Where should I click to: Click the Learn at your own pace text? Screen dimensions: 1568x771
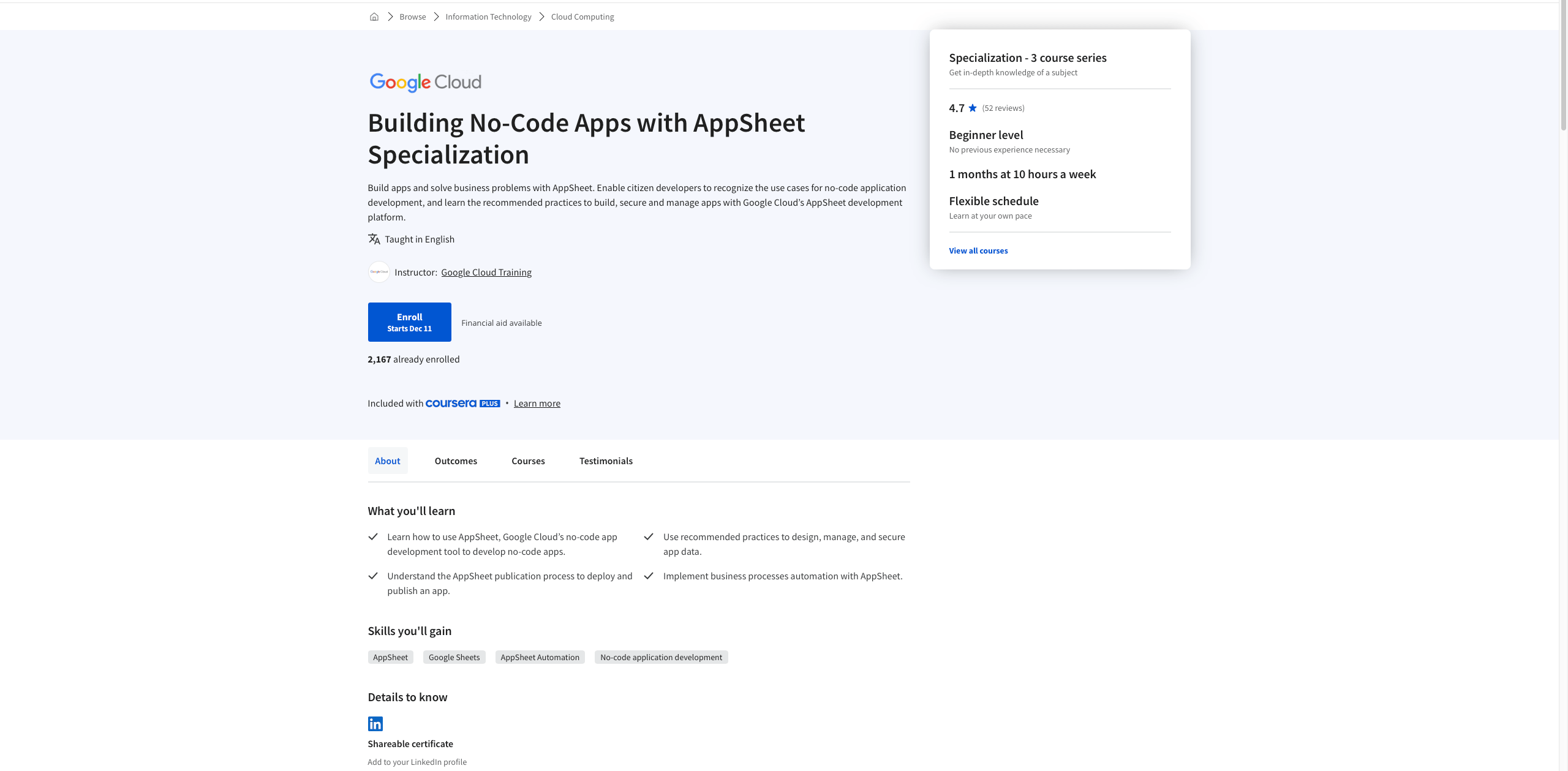(990, 216)
